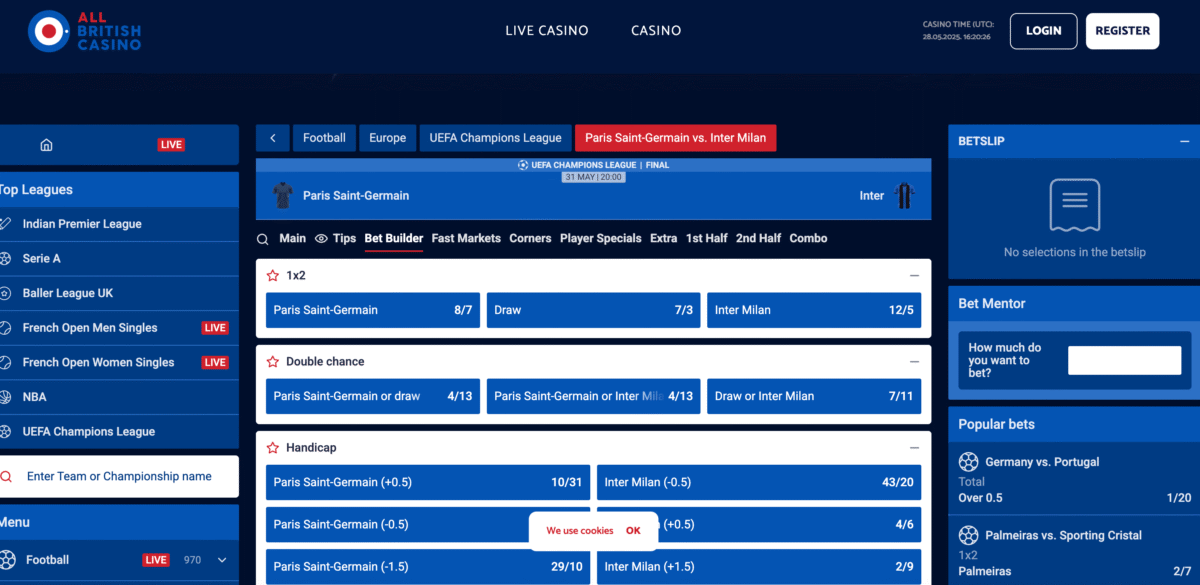Collapse the Double chance market section
Screen dimensions: 1200x585
click(x=914, y=362)
